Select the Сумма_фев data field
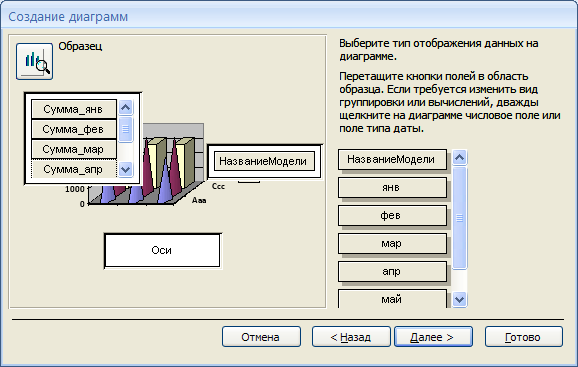 pos(74,129)
